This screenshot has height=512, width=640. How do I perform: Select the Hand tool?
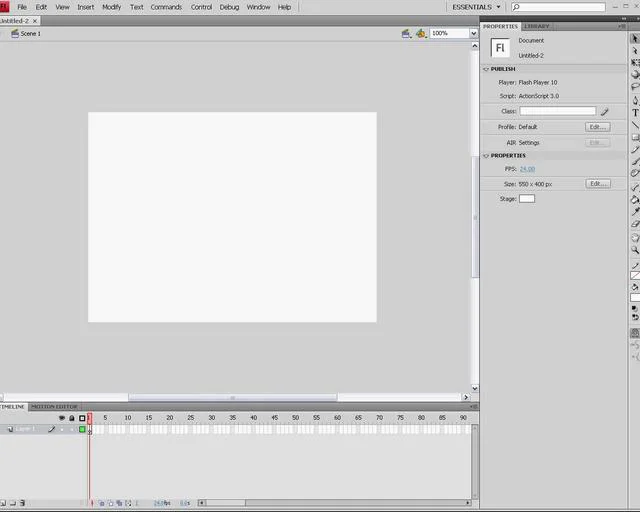pos(635,238)
